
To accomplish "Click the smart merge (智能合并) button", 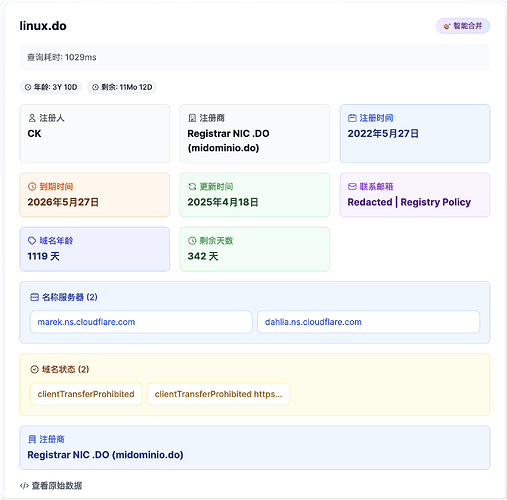I will pyautogui.click(x=463, y=26).
